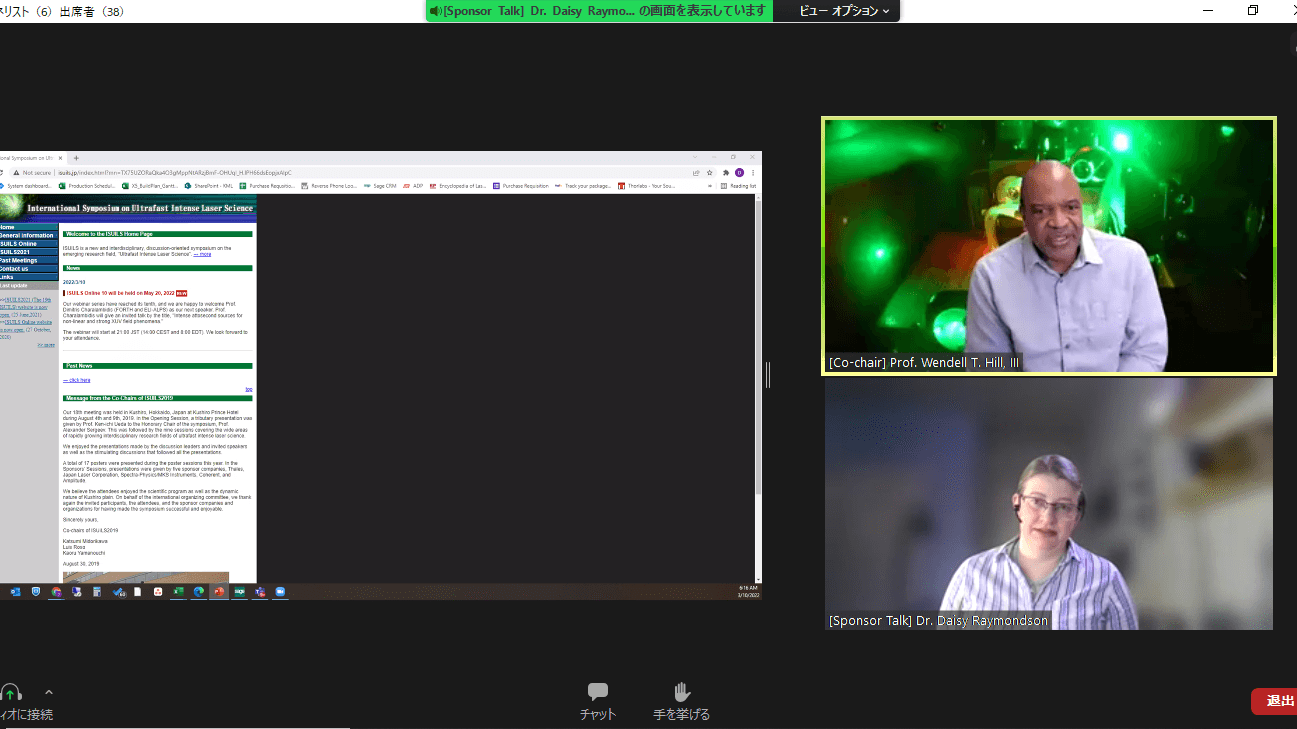Click Sage icon in shared taskbar
The image size is (1297, 729).
click(240, 592)
